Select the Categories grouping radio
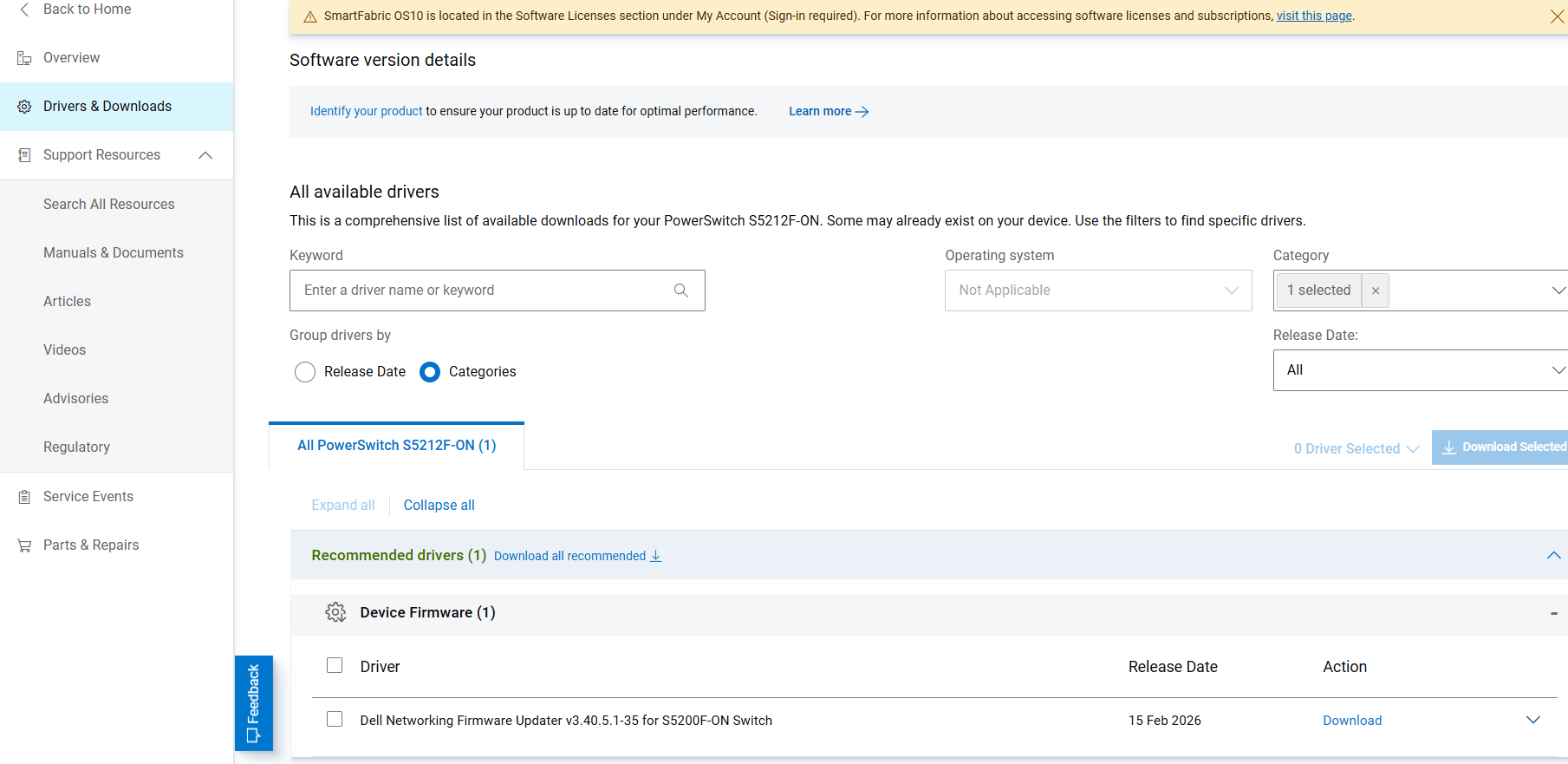The image size is (1568, 764). [430, 372]
